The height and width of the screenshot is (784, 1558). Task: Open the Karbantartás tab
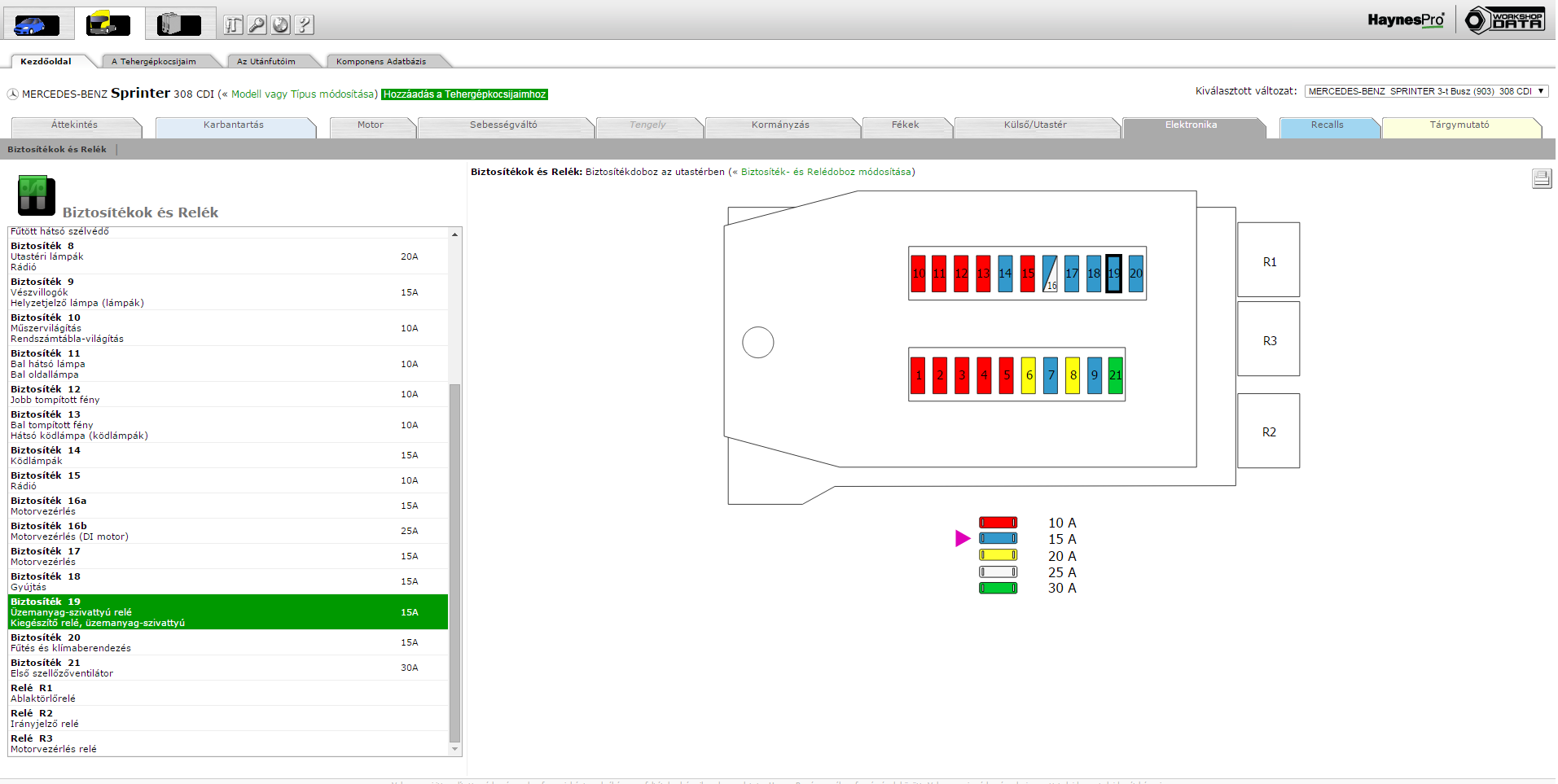click(x=234, y=125)
